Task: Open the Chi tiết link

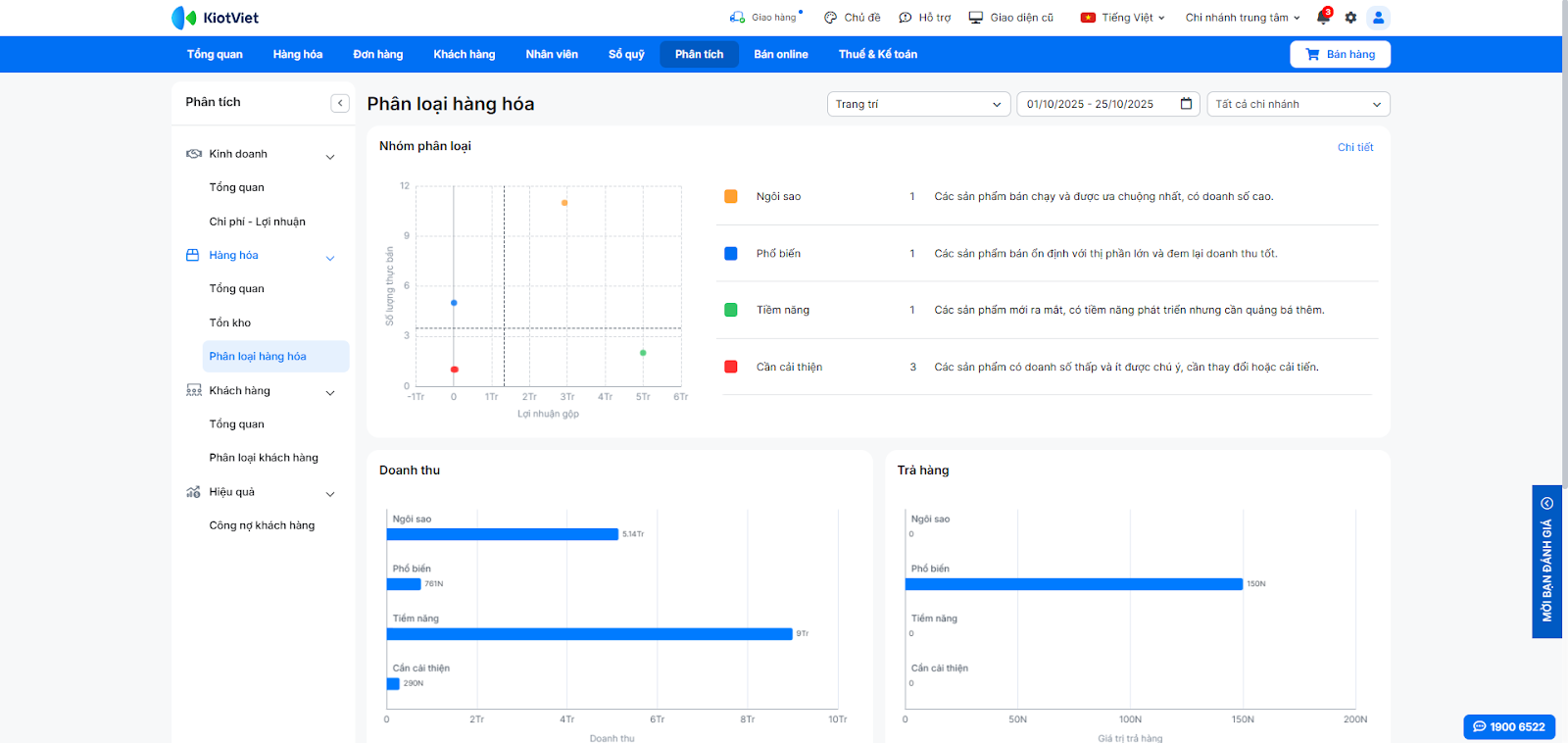Action: pos(1355,147)
